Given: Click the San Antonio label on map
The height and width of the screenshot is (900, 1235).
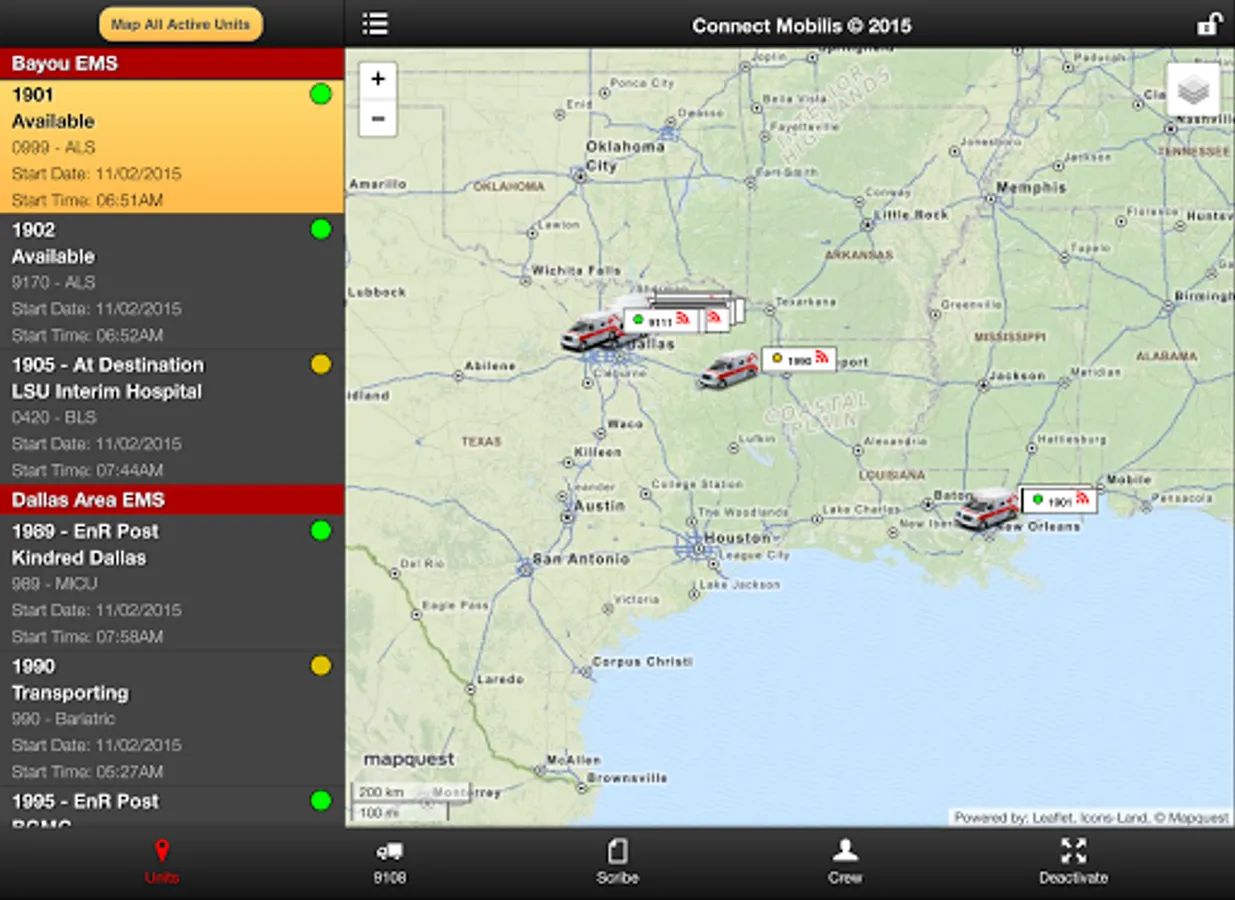Looking at the screenshot, I should [581, 559].
